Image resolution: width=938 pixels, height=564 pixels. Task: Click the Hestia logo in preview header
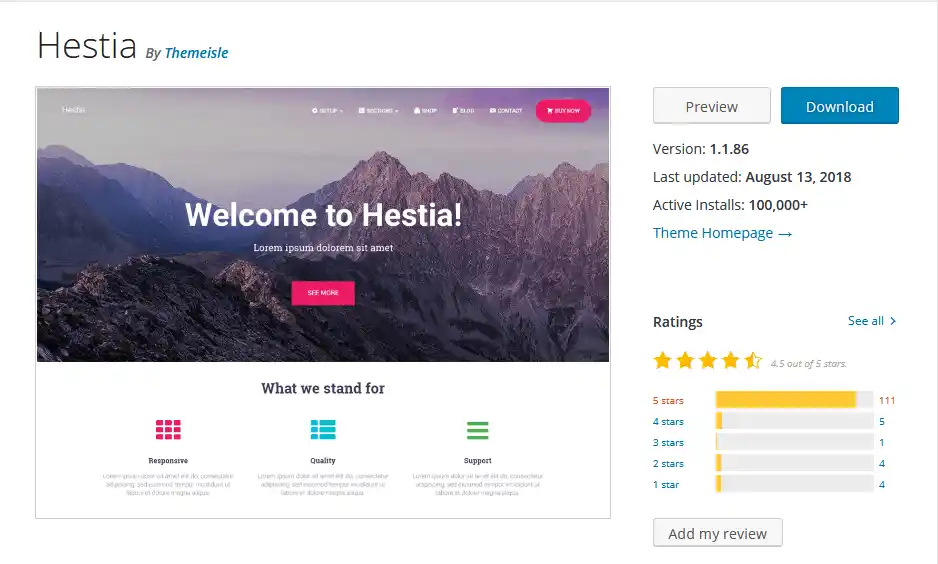74,109
